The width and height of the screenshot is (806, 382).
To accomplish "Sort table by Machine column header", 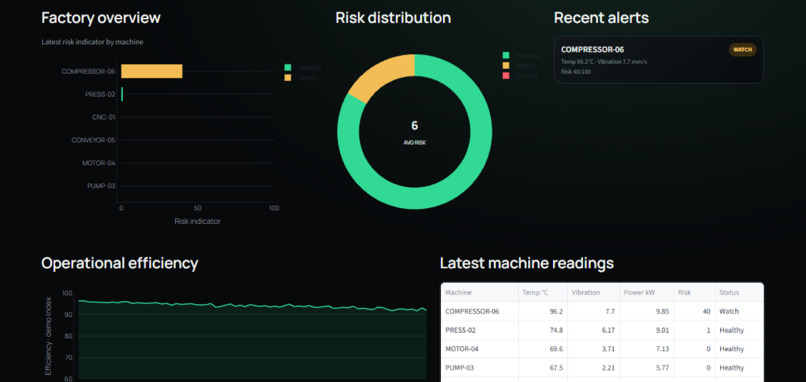I will pos(480,293).
